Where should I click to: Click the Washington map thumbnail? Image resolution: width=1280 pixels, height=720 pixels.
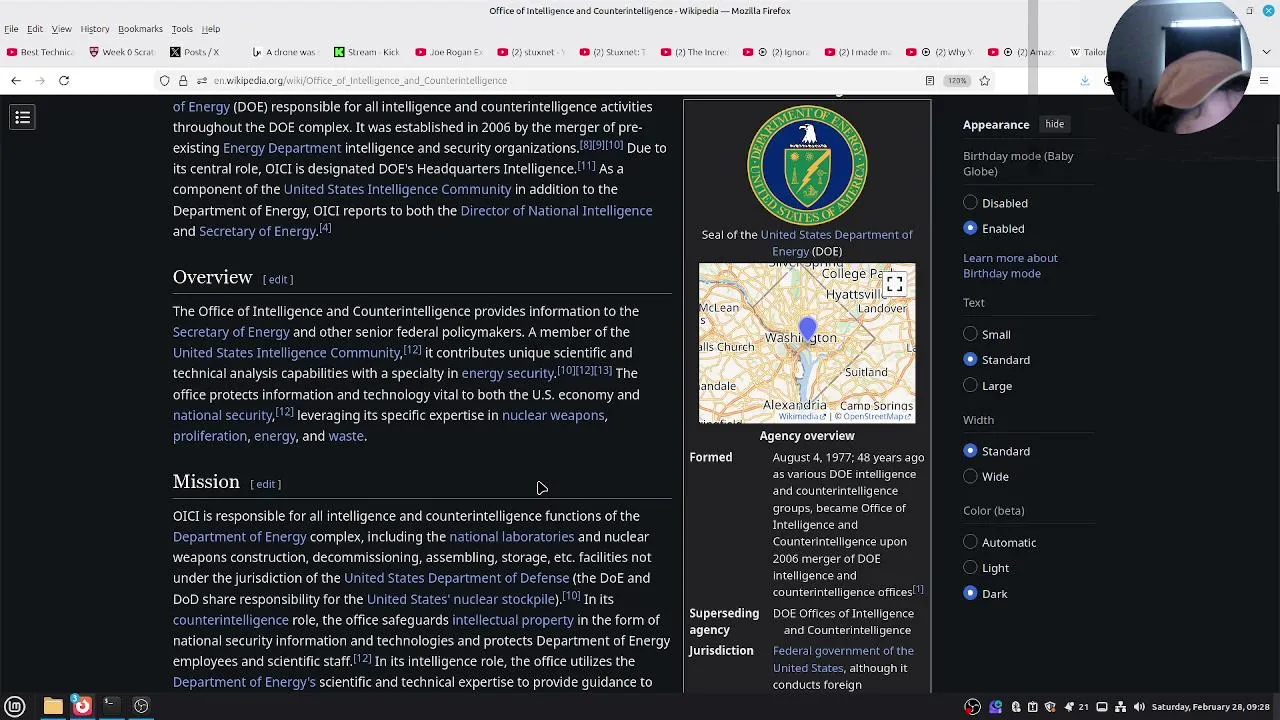[x=807, y=343]
